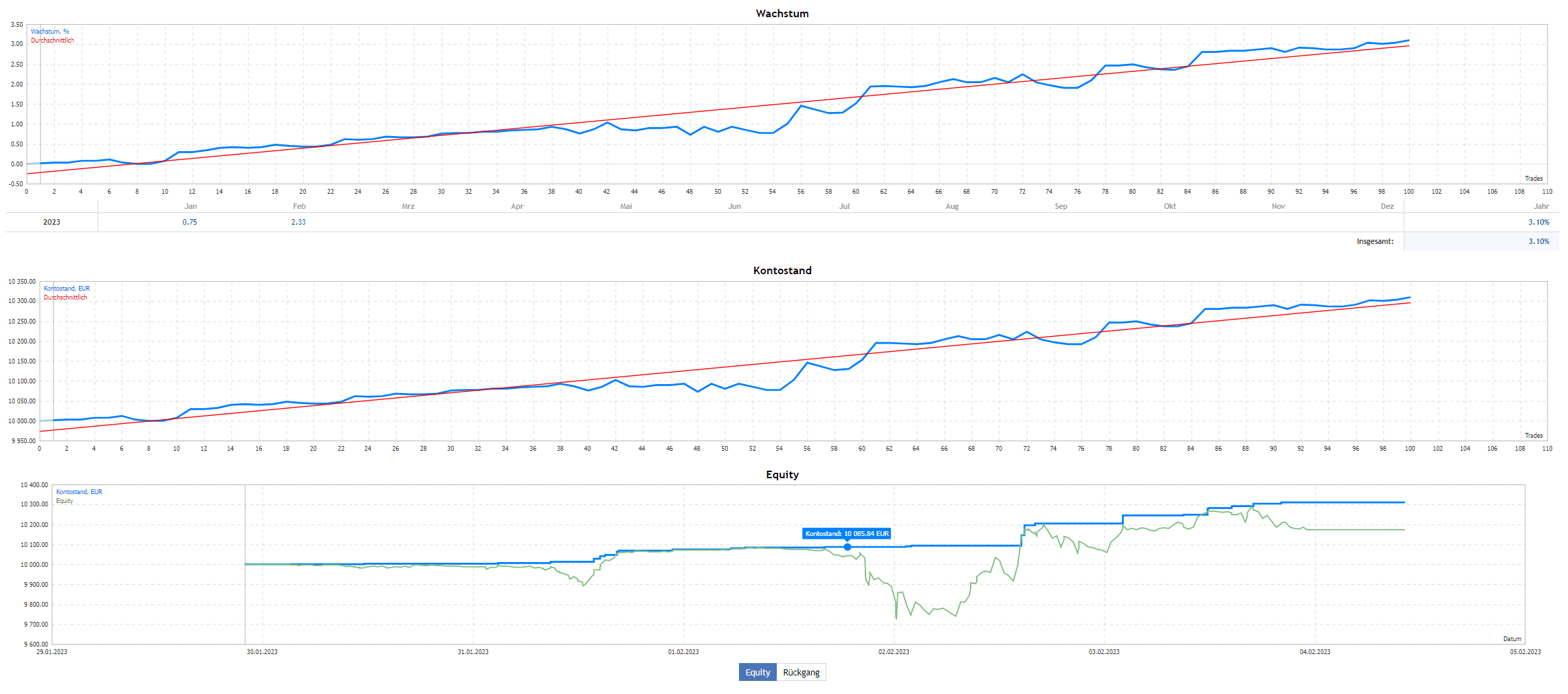Click the green 'Equity' legend entry
The image size is (1568, 694).
tap(65, 501)
